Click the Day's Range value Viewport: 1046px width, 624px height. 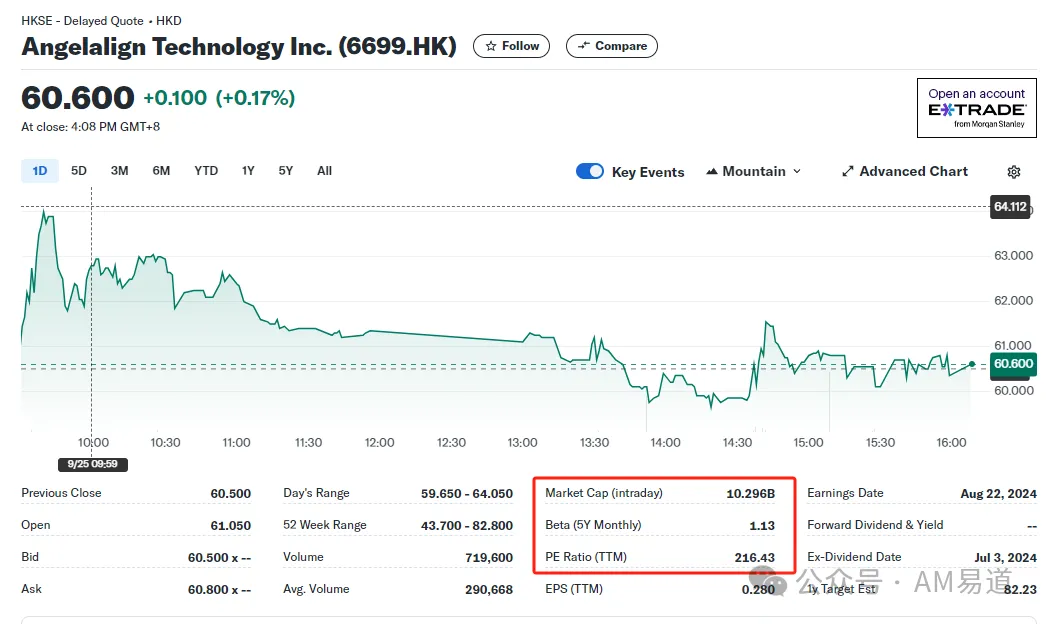tap(467, 494)
